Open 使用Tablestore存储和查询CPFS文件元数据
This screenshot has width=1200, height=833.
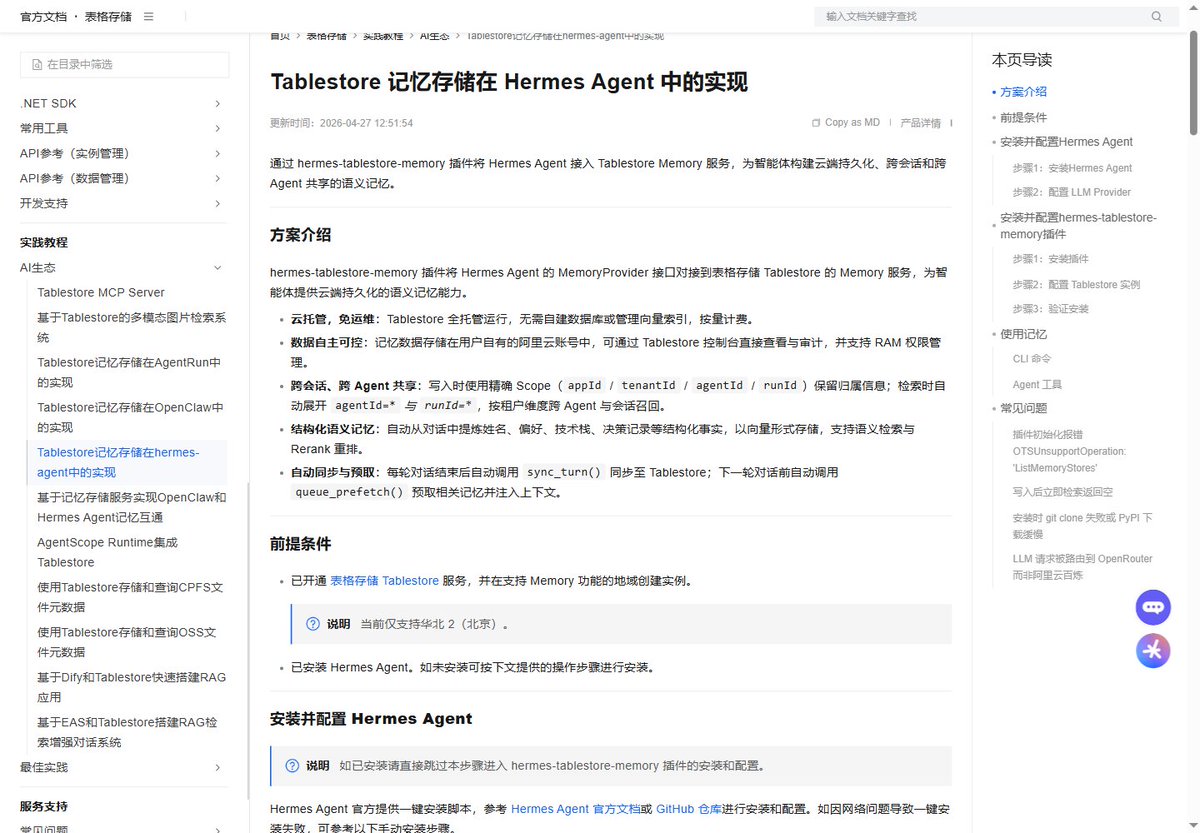pyautogui.click(x=132, y=598)
